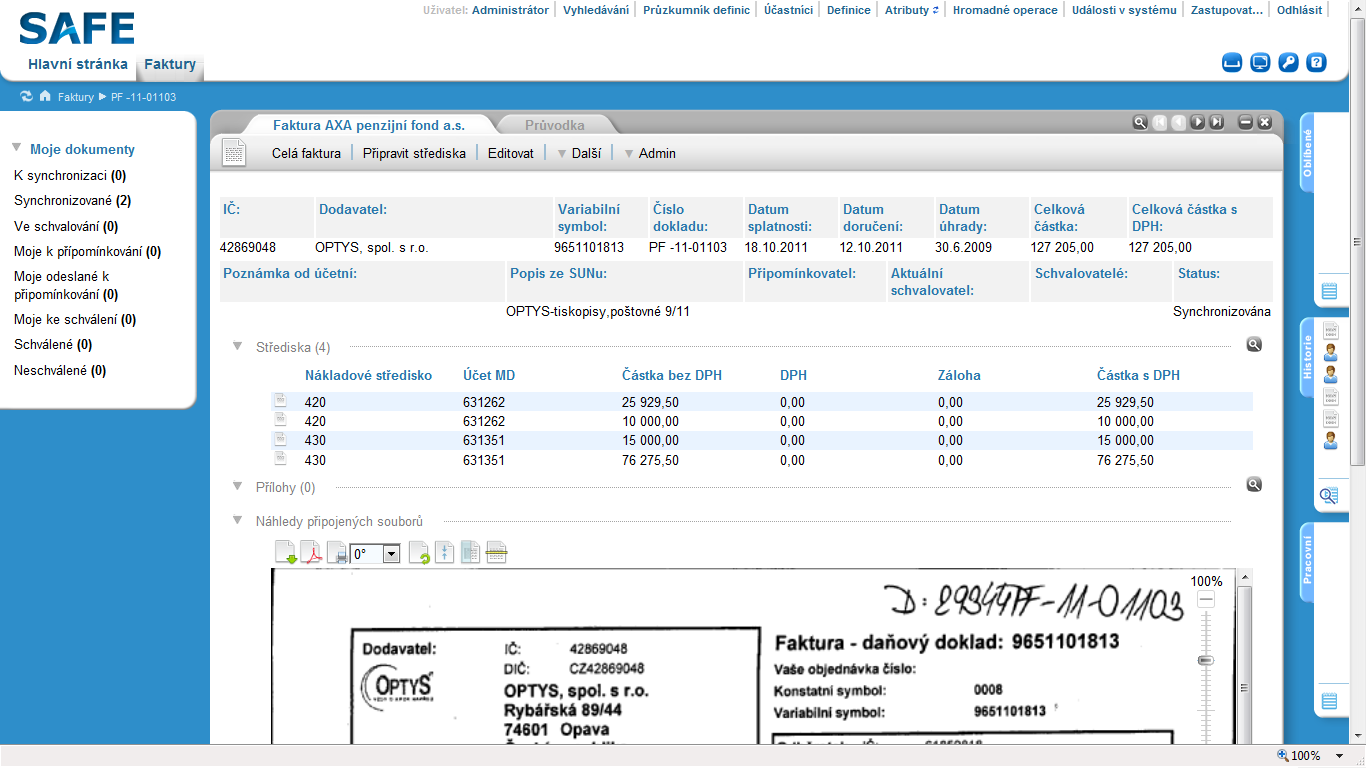Open rotation angle 0° dropdown
This screenshot has width=1366, height=768.
pos(391,553)
